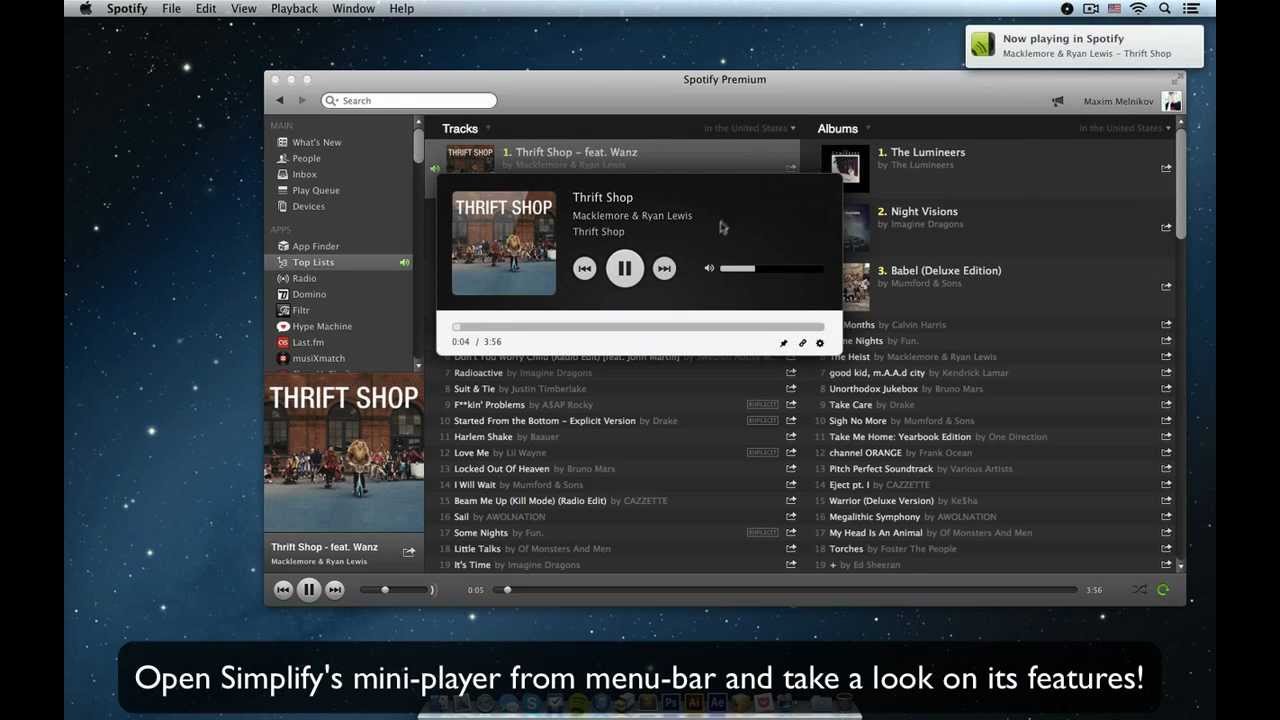Screen dimensions: 1280x720
Task: Share the Night Visions album
Action: 1166,228
